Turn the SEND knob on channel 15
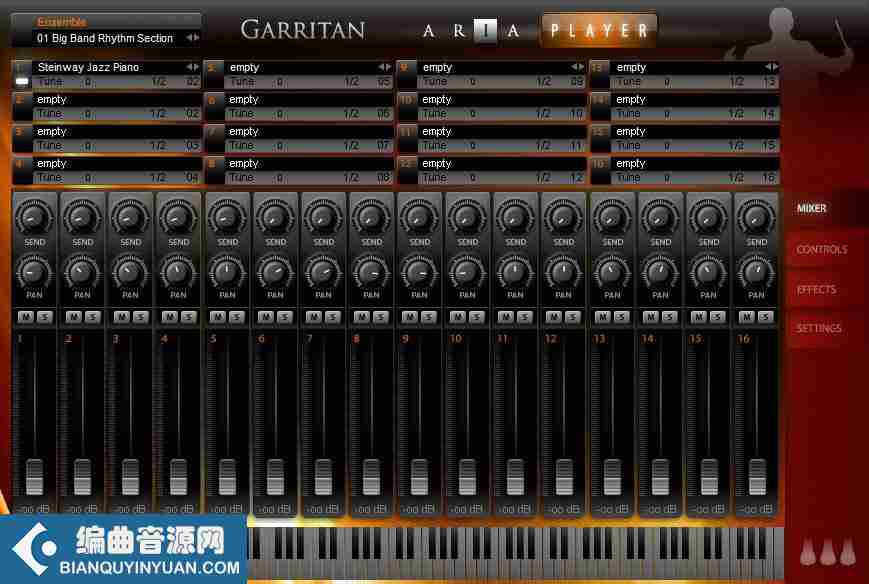869x584 pixels. click(708, 218)
